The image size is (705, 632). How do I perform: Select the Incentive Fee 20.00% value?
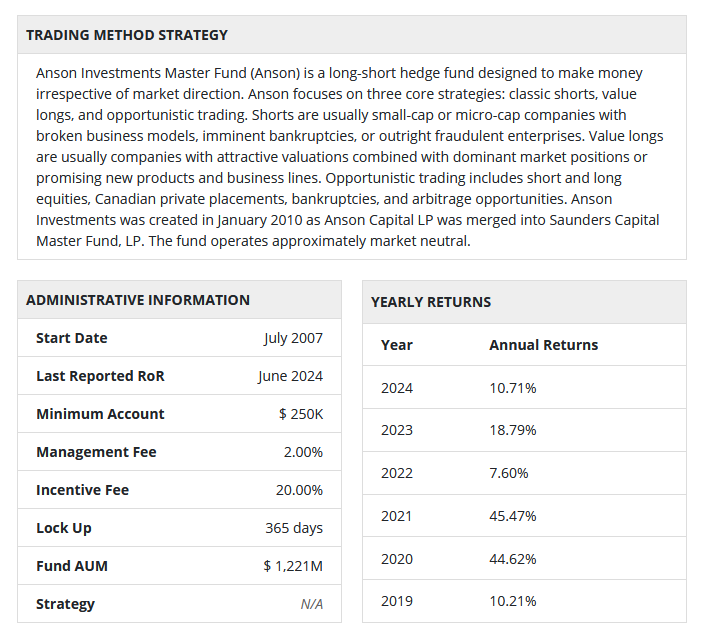(x=299, y=490)
